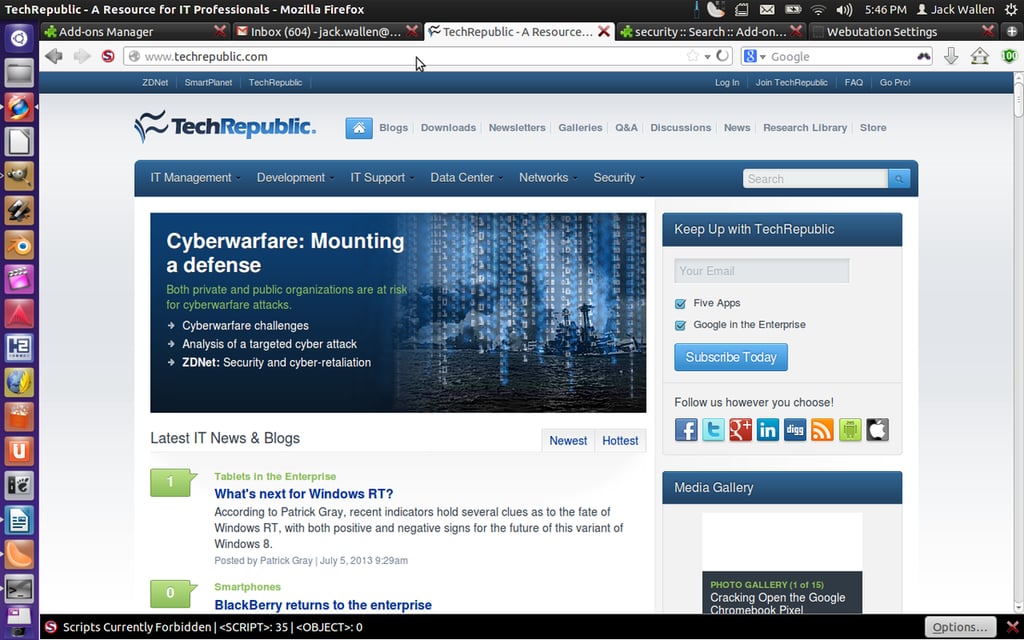
Task: Go back with the Back arrow
Action: point(54,56)
